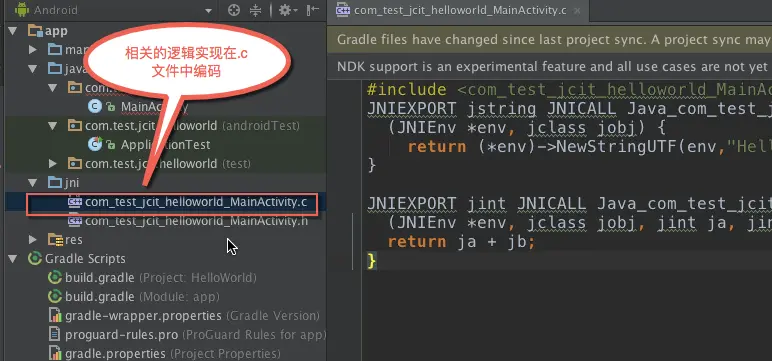This screenshot has width=772, height=361.
Task: Click the #include line in editor
Action: 569,90
